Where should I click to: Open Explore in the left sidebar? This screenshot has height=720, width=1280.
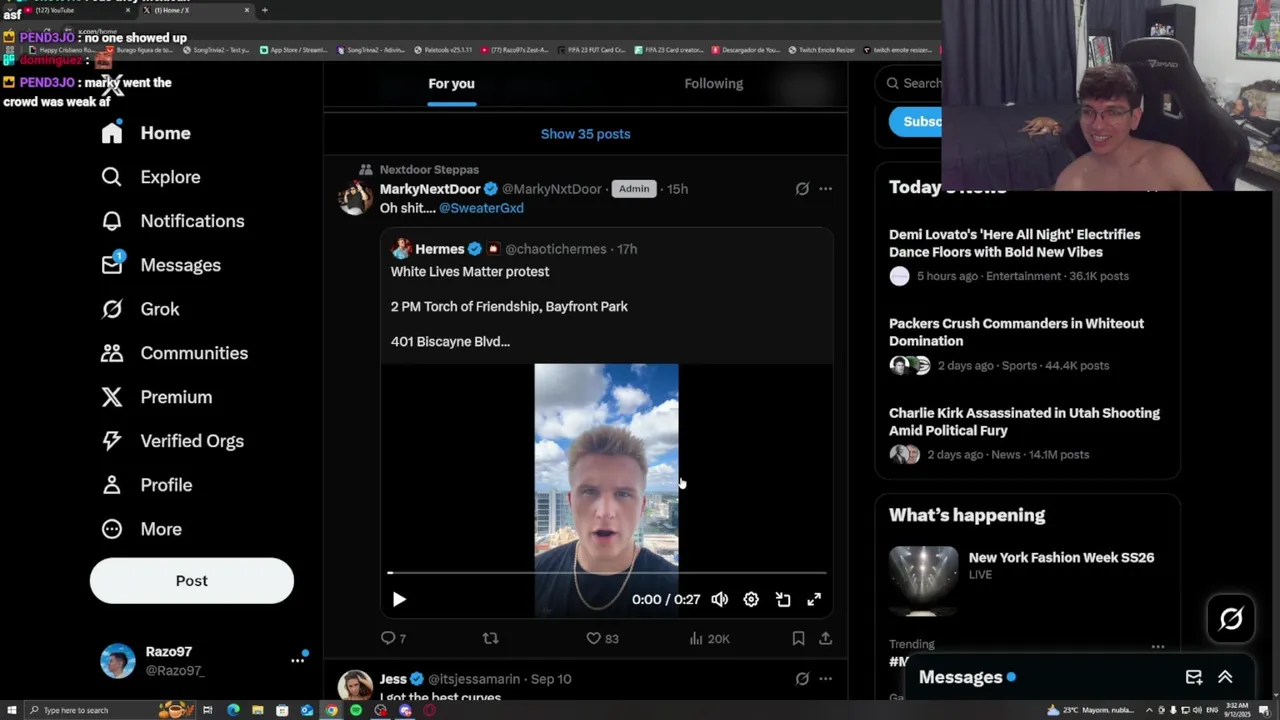click(151, 177)
